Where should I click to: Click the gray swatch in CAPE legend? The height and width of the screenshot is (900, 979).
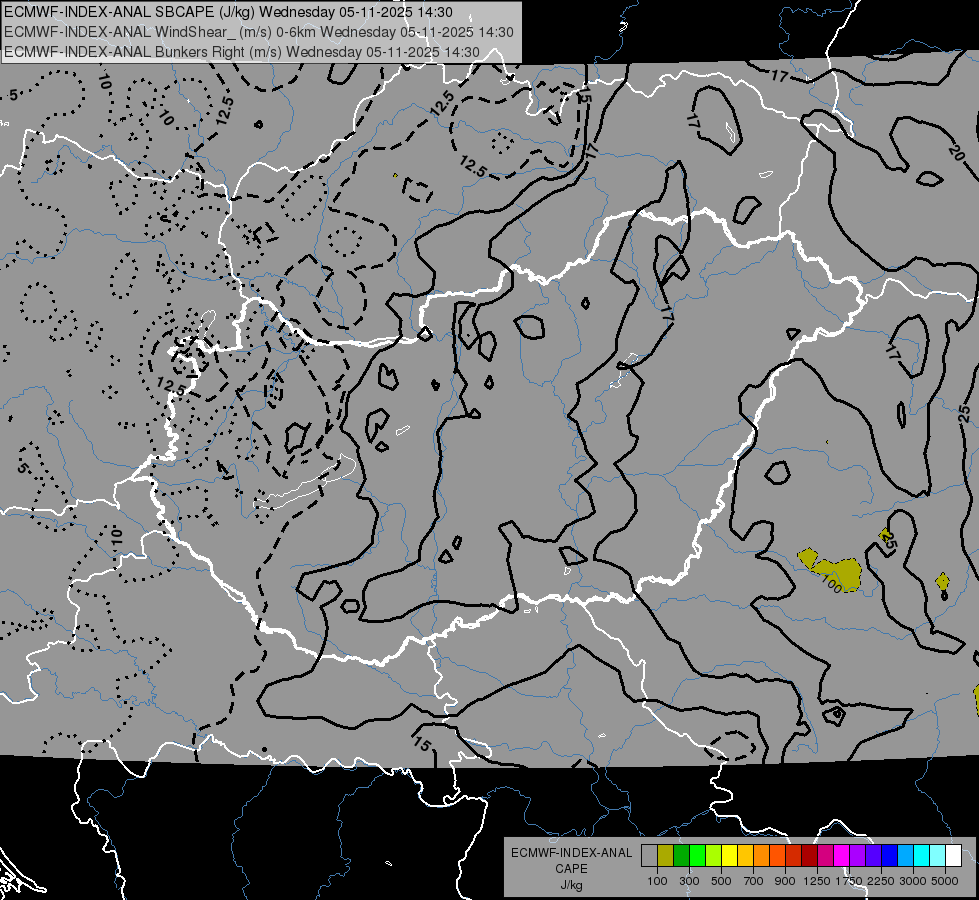point(649,855)
